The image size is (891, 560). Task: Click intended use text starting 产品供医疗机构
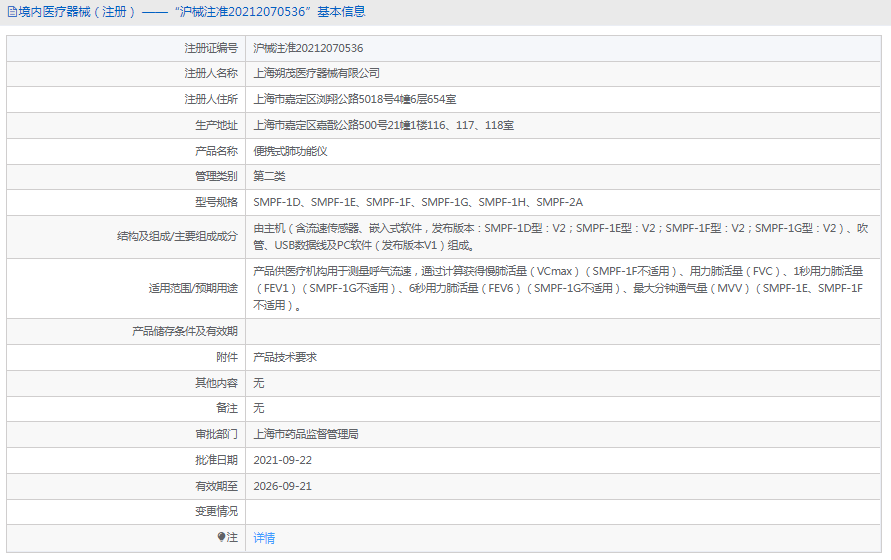(x=558, y=288)
